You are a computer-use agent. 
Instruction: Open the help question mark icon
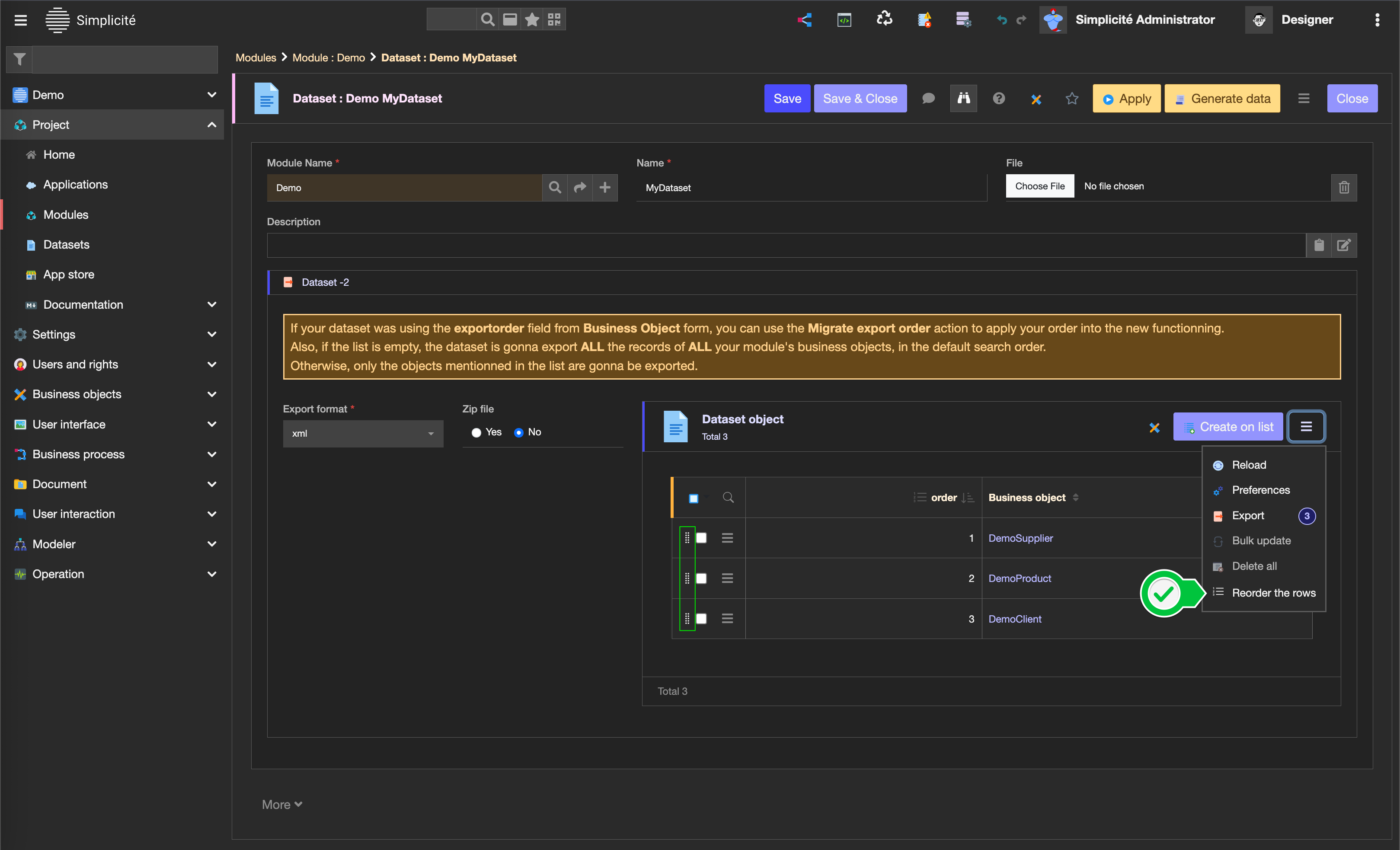(x=998, y=98)
